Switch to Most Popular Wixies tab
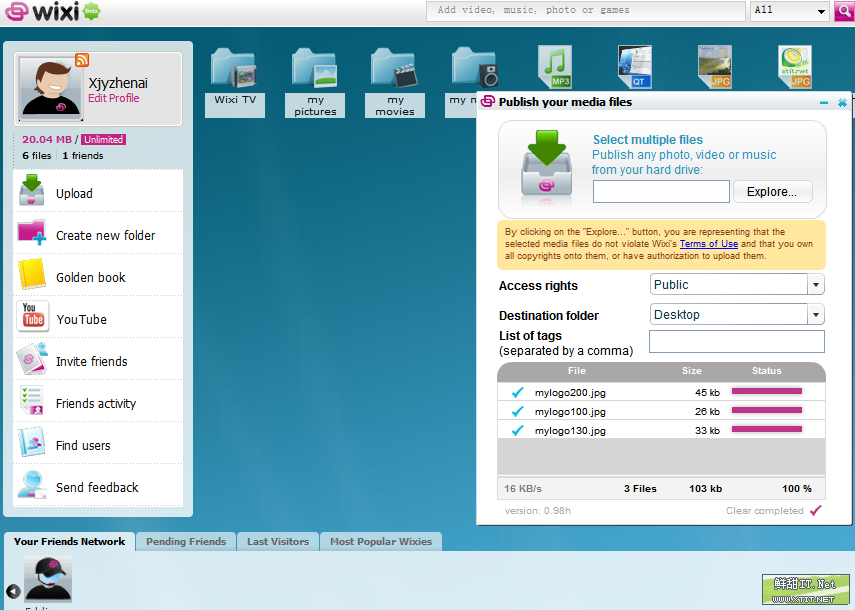 [x=381, y=541]
